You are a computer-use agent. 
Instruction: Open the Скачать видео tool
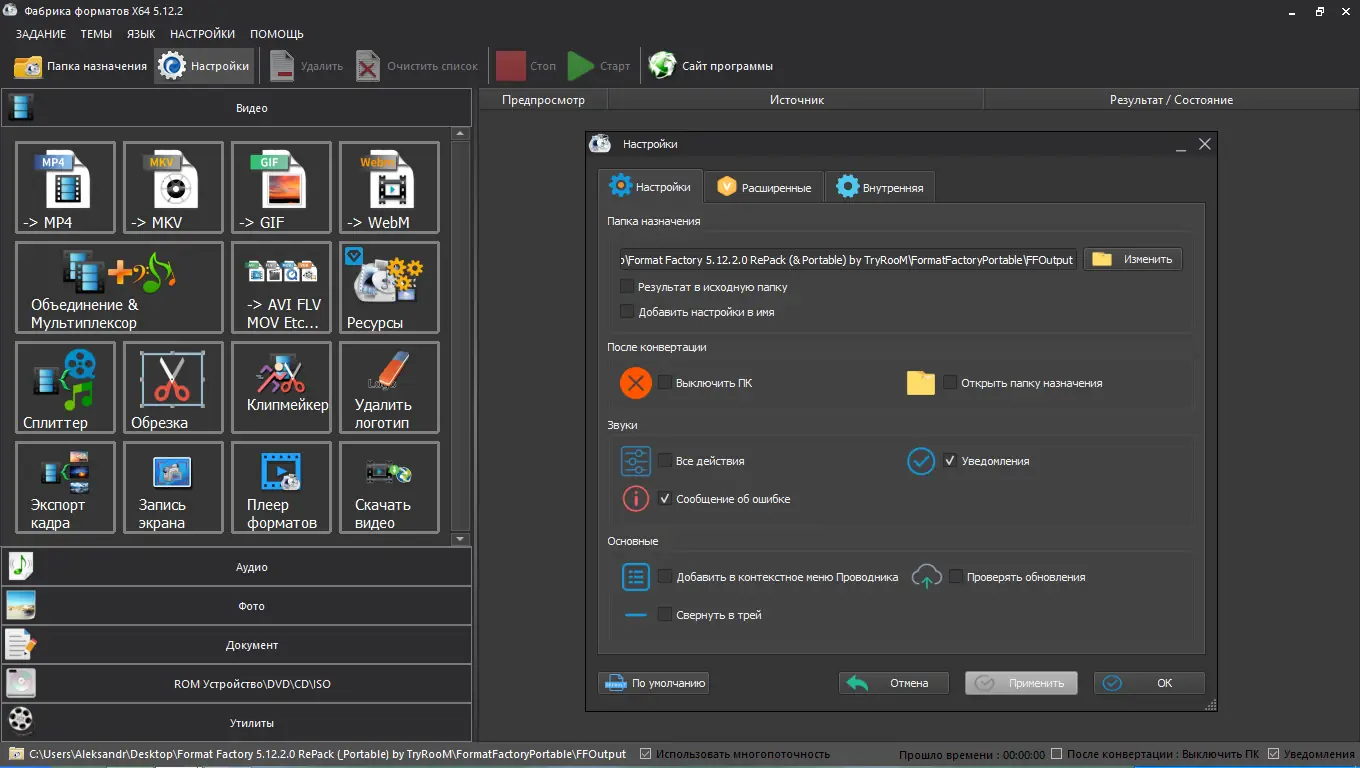coord(390,488)
